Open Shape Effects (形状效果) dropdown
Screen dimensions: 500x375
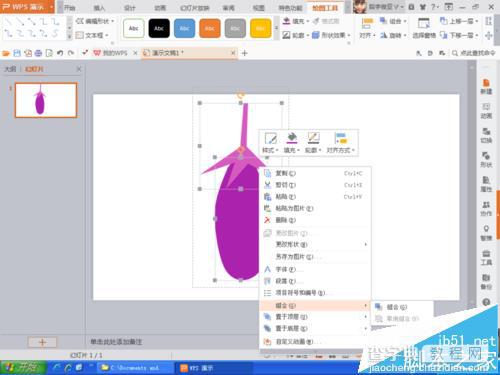331,35
